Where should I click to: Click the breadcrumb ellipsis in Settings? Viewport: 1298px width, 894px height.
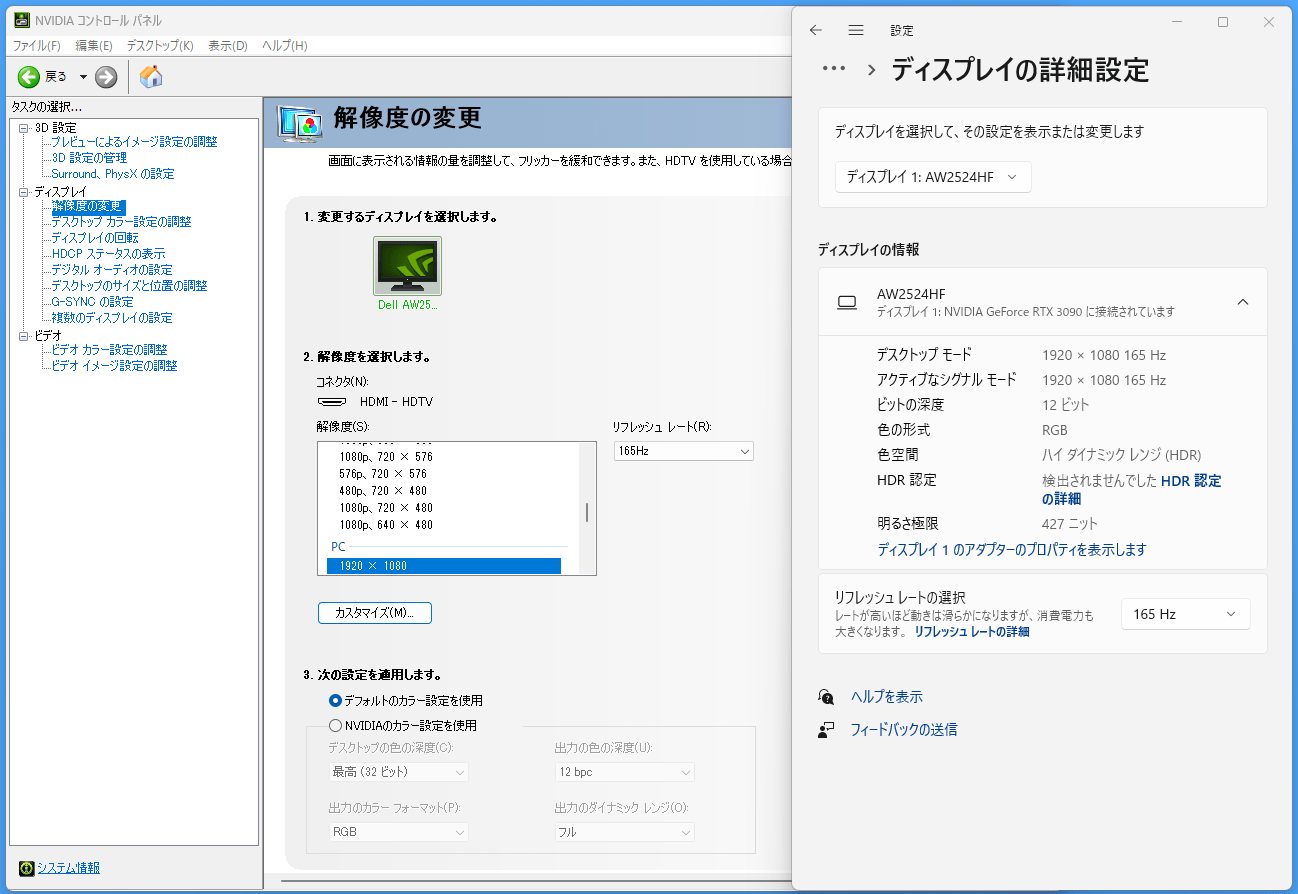834,69
